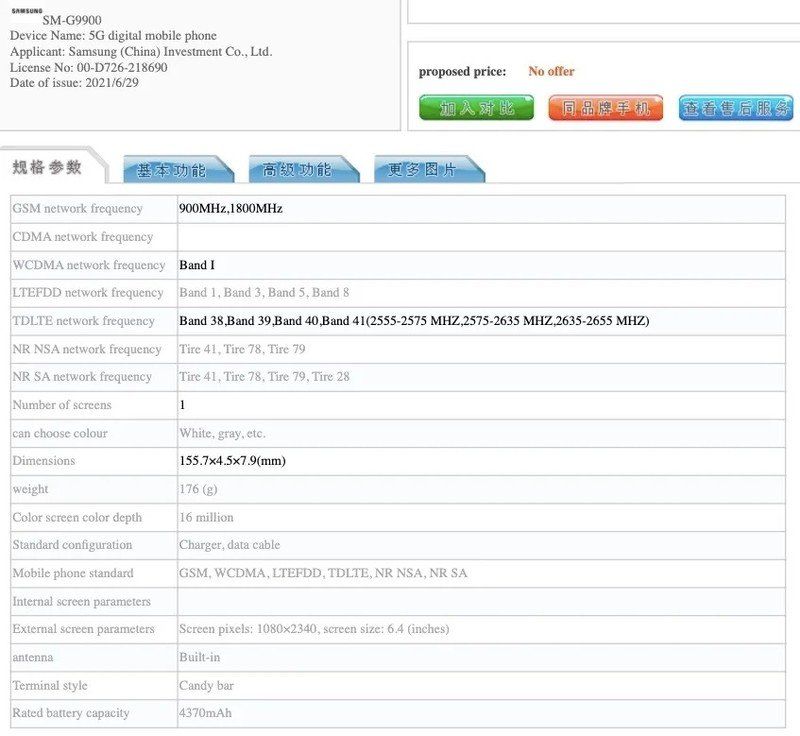Viewport: 800px width, 736px height.
Task: Click 'CDMA network frequency' label
Action: pyautogui.click(x=83, y=237)
